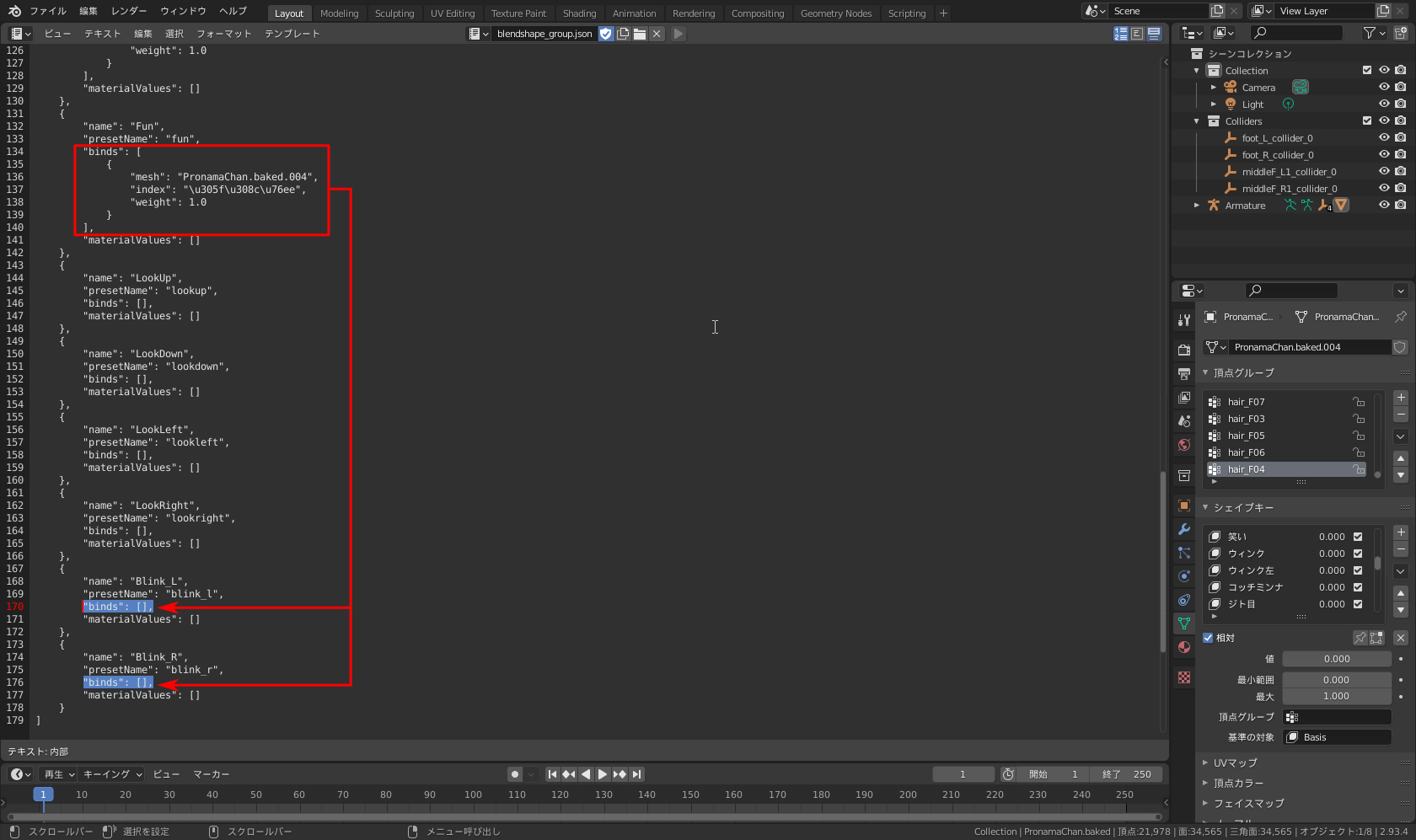Open the View Layer properties tab
Screen dimensions: 1416x840
coord(1184,397)
